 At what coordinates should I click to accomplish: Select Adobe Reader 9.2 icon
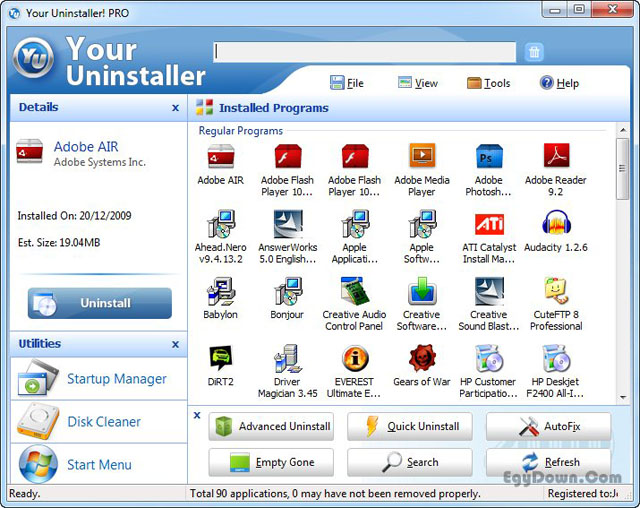pos(556,156)
